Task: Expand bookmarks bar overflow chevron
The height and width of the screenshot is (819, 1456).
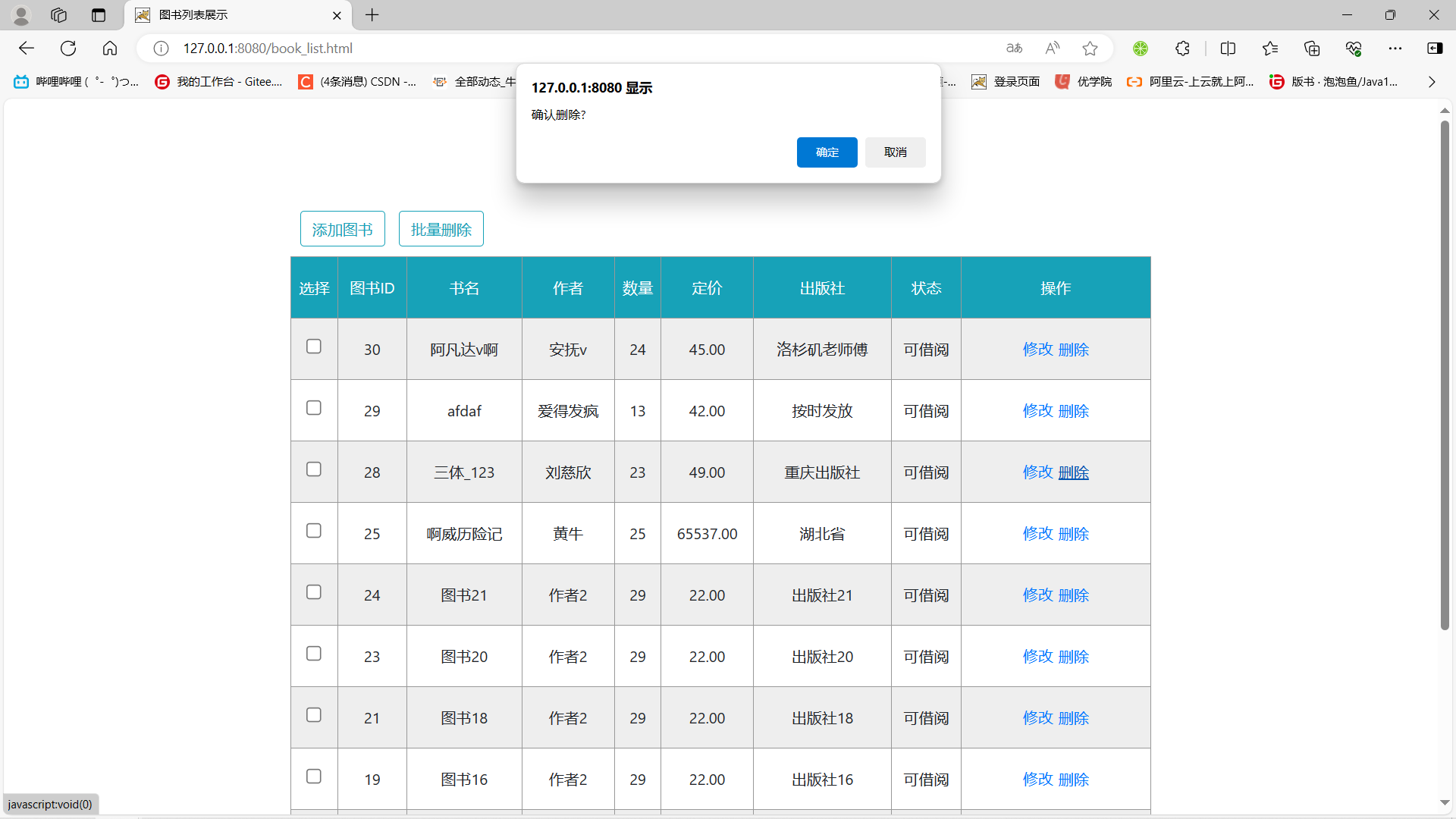Action: [1432, 82]
